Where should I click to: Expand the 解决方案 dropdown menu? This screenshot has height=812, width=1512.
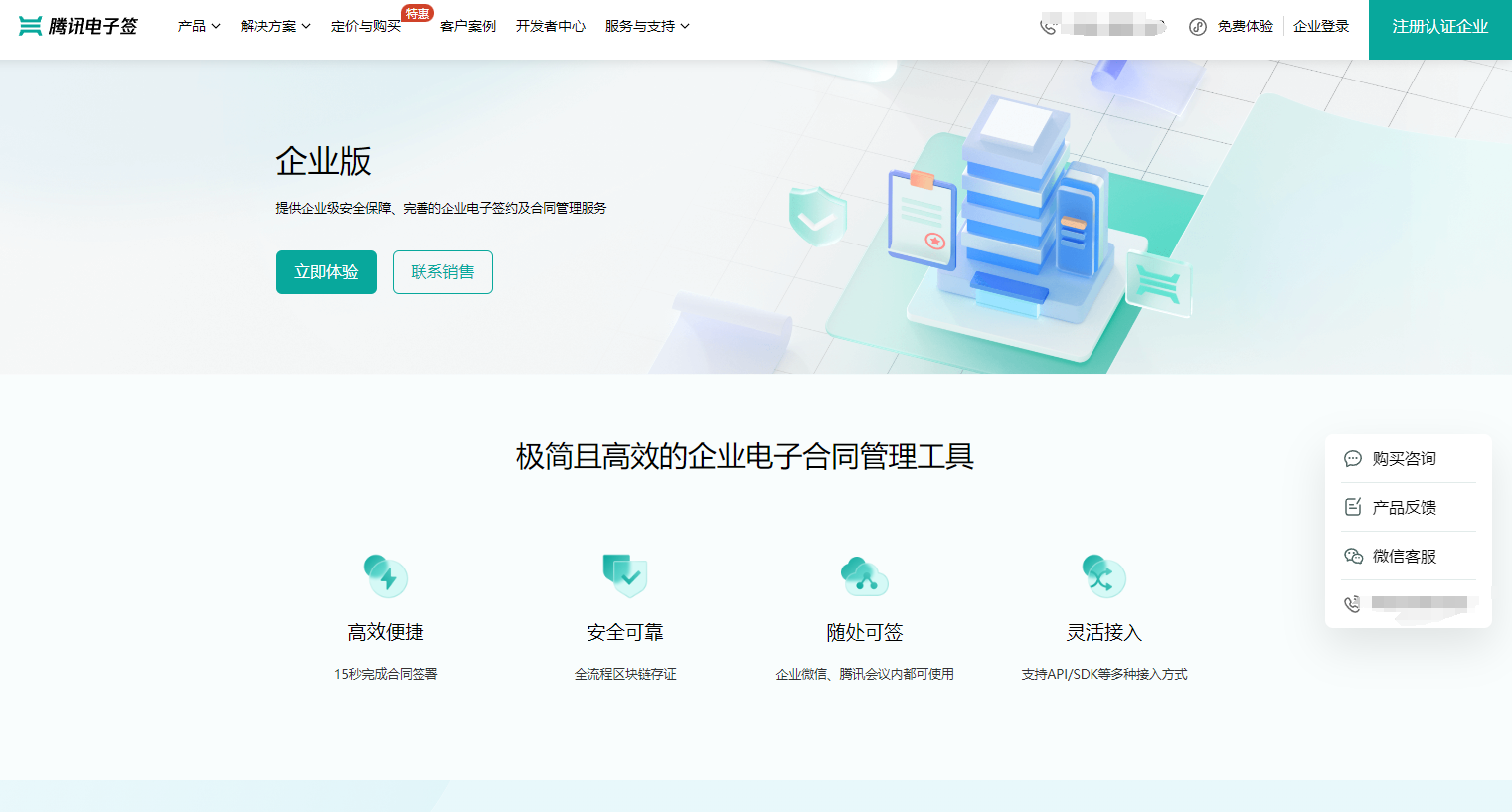coord(275,26)
